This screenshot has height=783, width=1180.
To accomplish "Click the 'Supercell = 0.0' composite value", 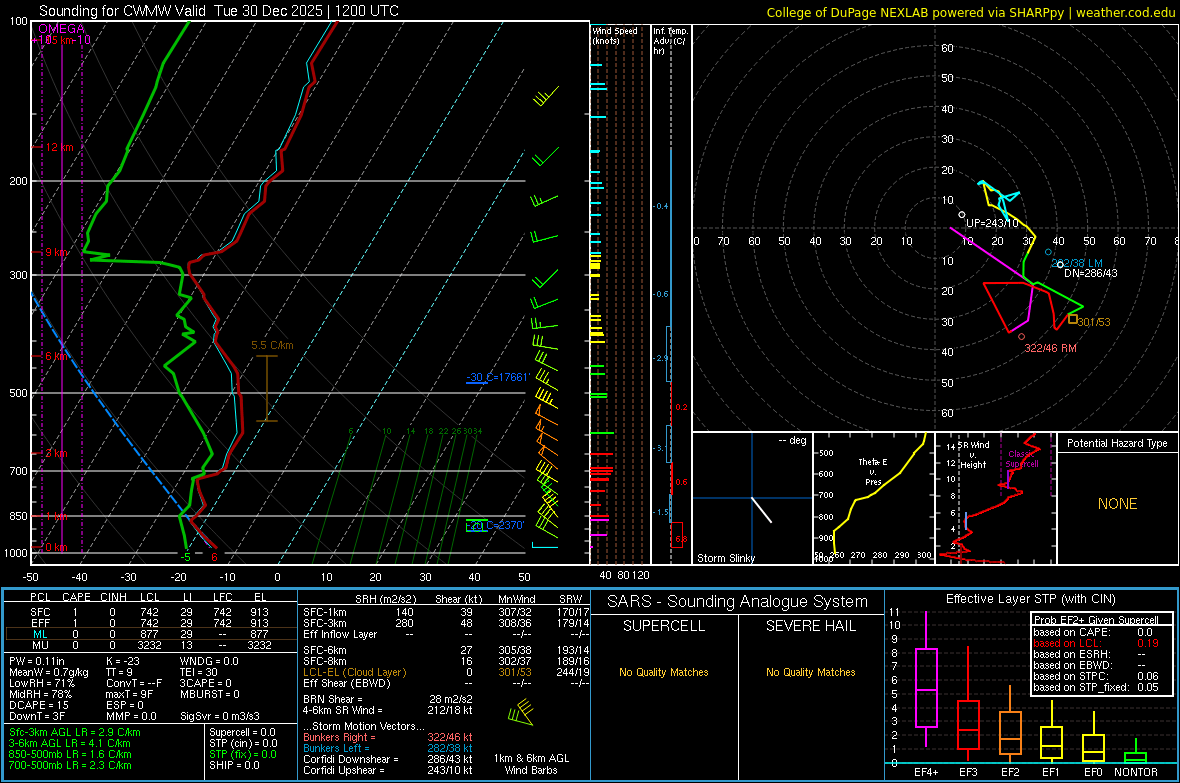I will [x=242, y=732].
